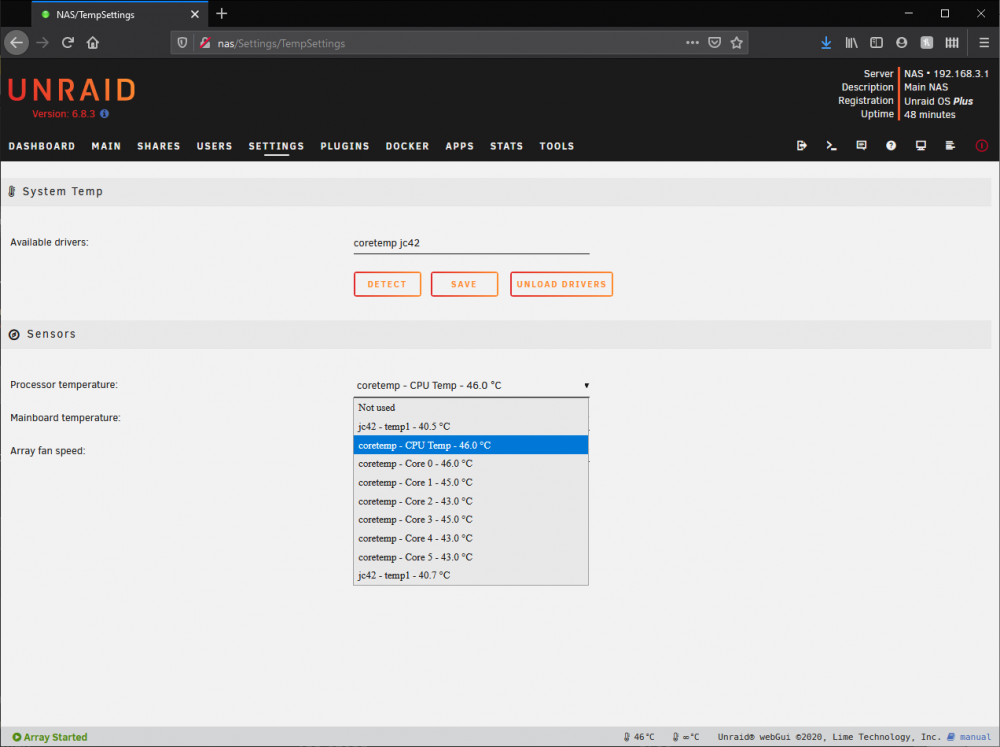Click the Unload Drivers button

pos(561,284)
